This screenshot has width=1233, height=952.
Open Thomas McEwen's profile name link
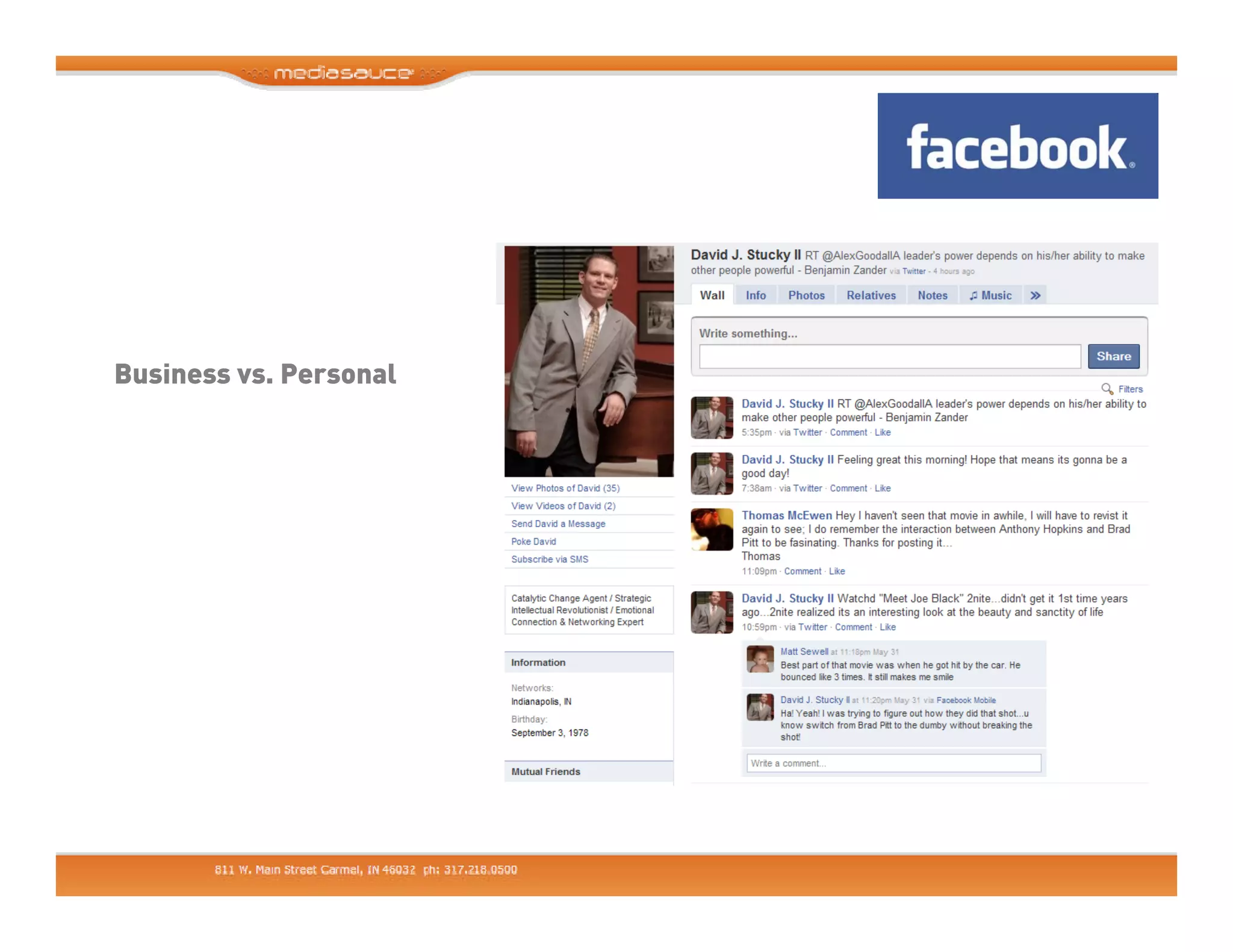786,515
